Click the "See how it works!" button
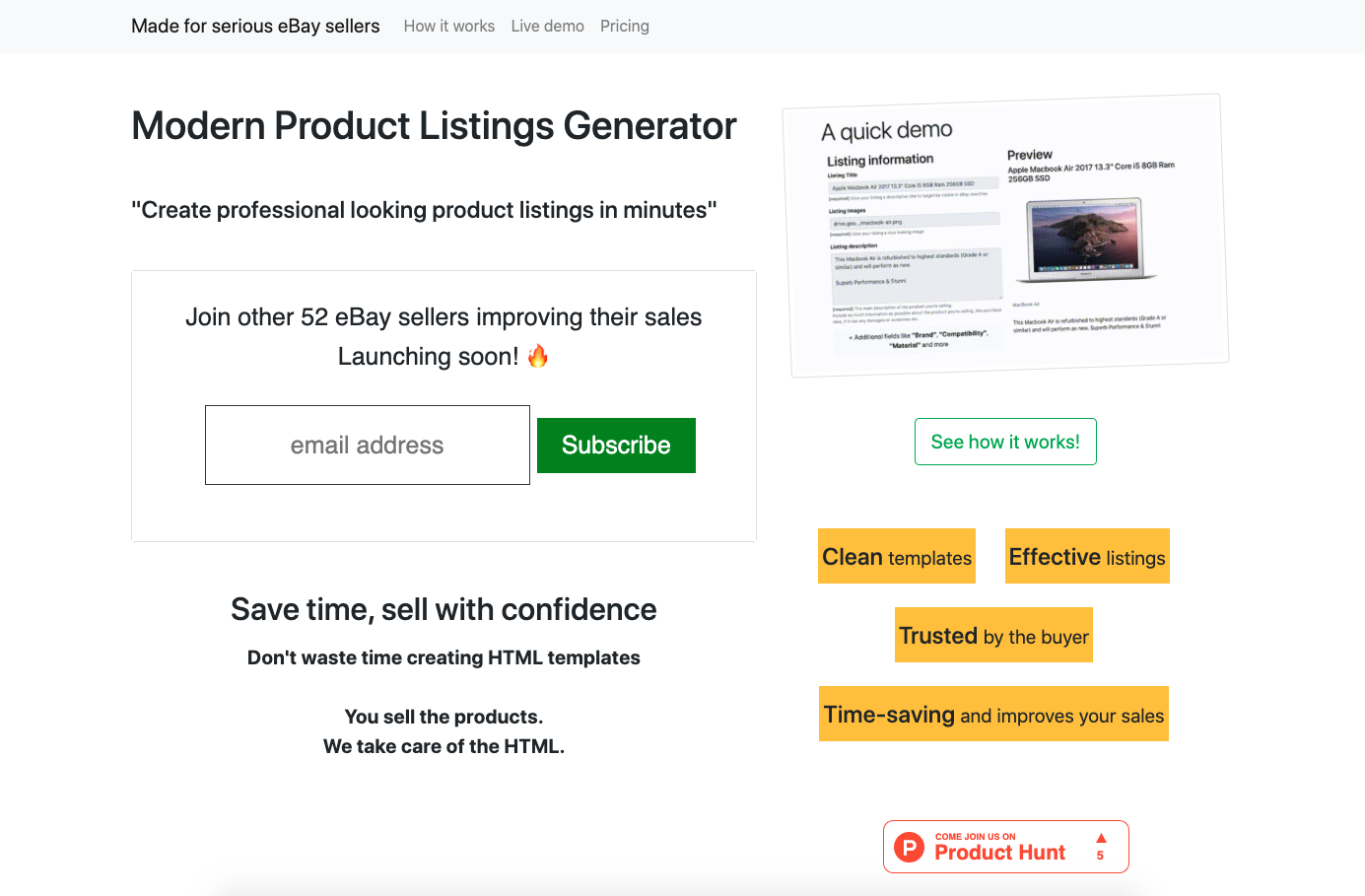Image resolution: width=1365 pixels, height=896 pixels. tap(1005, 441)
